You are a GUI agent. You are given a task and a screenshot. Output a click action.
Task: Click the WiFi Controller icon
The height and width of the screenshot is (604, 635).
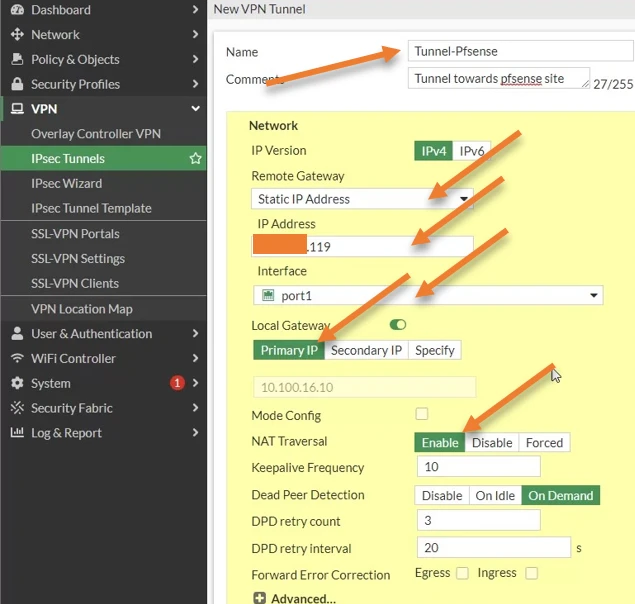pos(16,359)
